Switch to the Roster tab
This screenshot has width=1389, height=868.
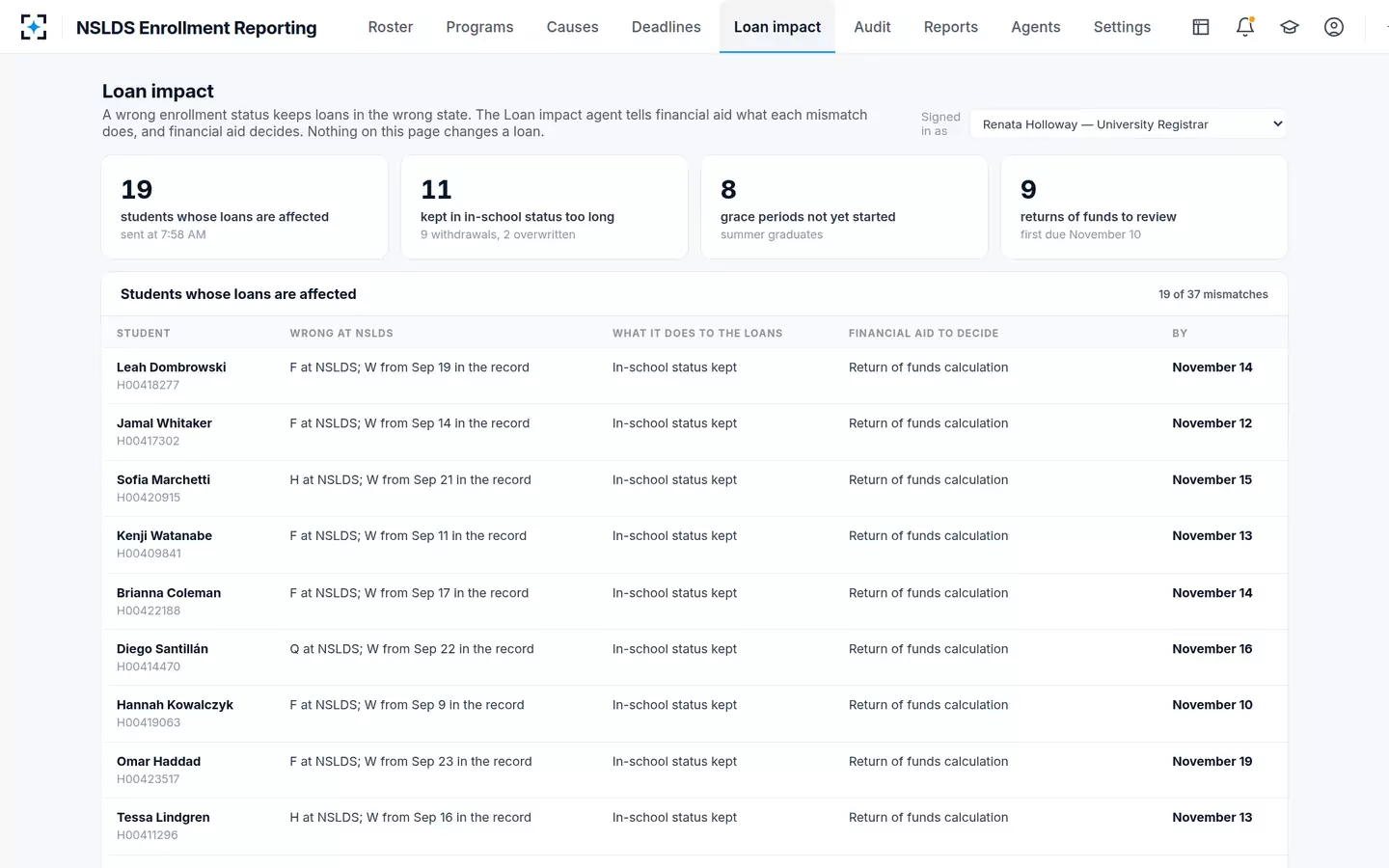(391, 27)
